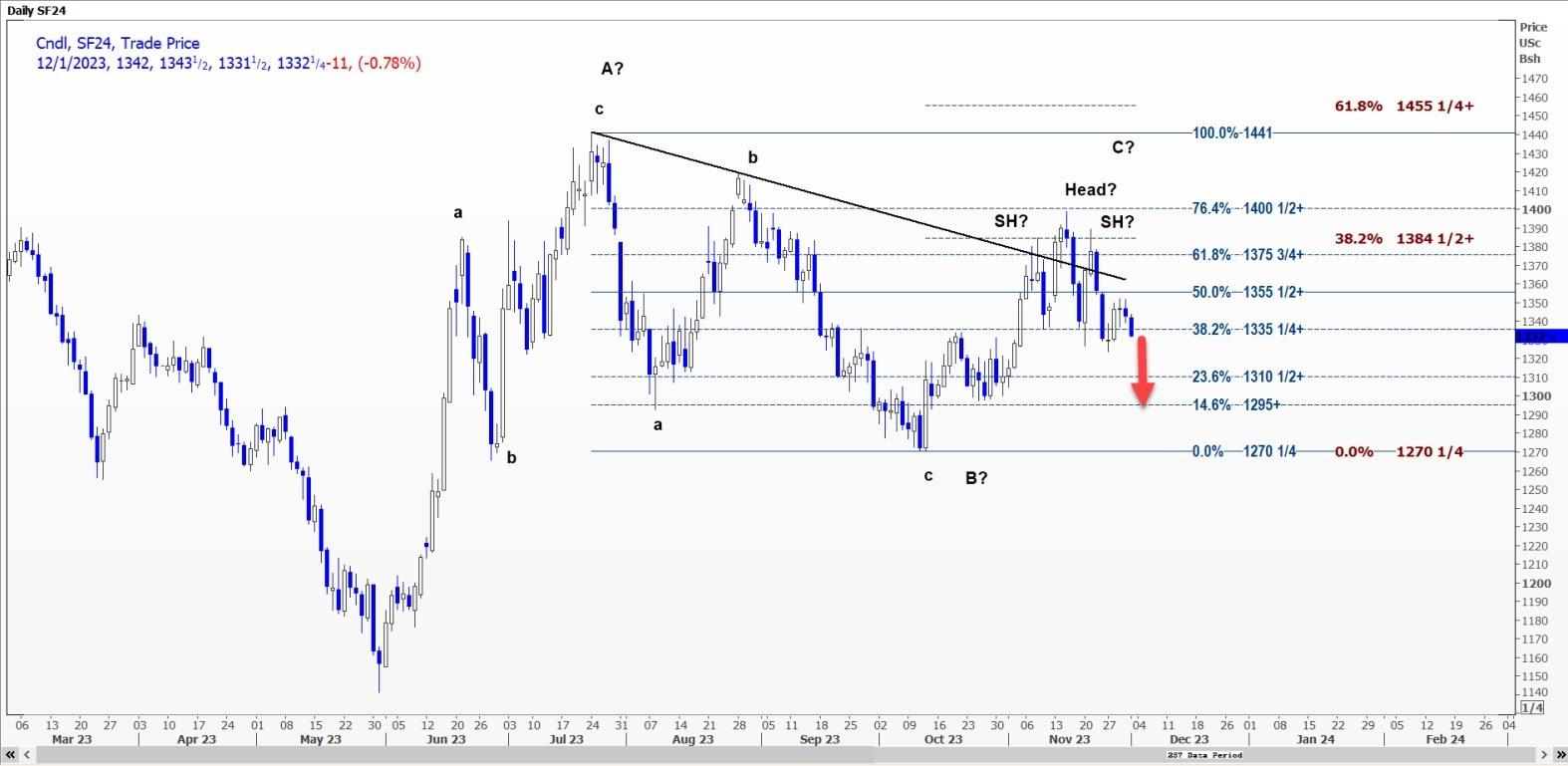Click the 76.4% 1400 1/2+ label
Image resolution: width=1568 pixels, height=766 pixels.
click(x=1247, y=208)
